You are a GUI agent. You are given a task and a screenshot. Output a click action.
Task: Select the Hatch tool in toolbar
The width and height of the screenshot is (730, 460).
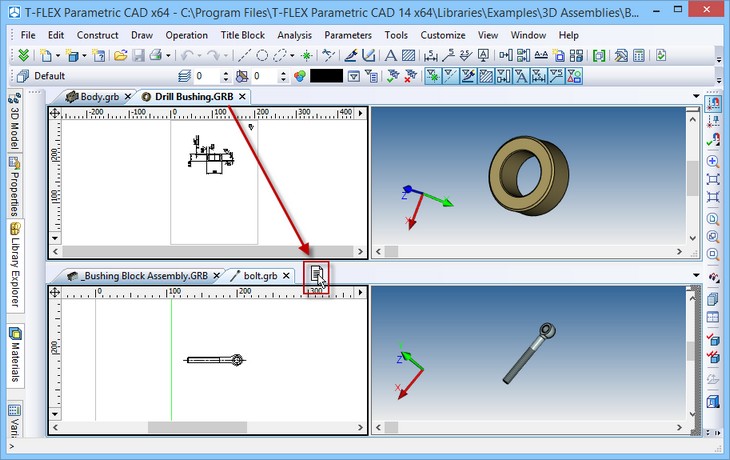[408, 56]
